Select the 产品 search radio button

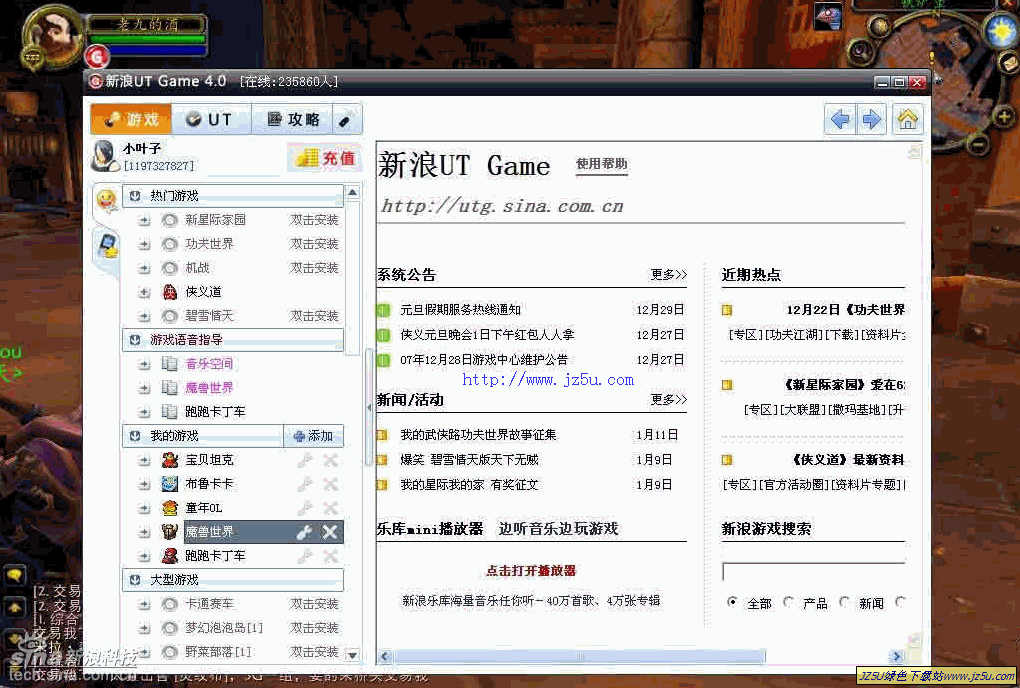click(x=788, y=602)
